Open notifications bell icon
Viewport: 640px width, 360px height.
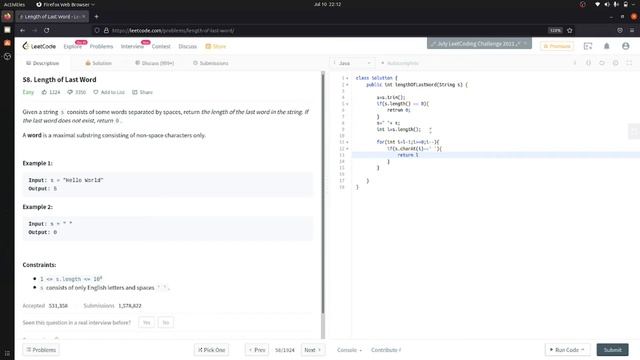607,46
